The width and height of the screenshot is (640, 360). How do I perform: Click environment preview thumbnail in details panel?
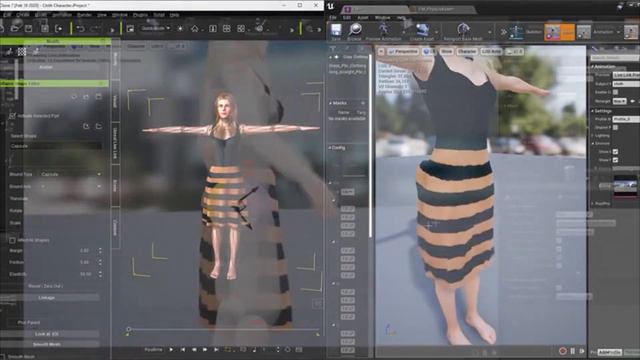click(x=625, y=186)
